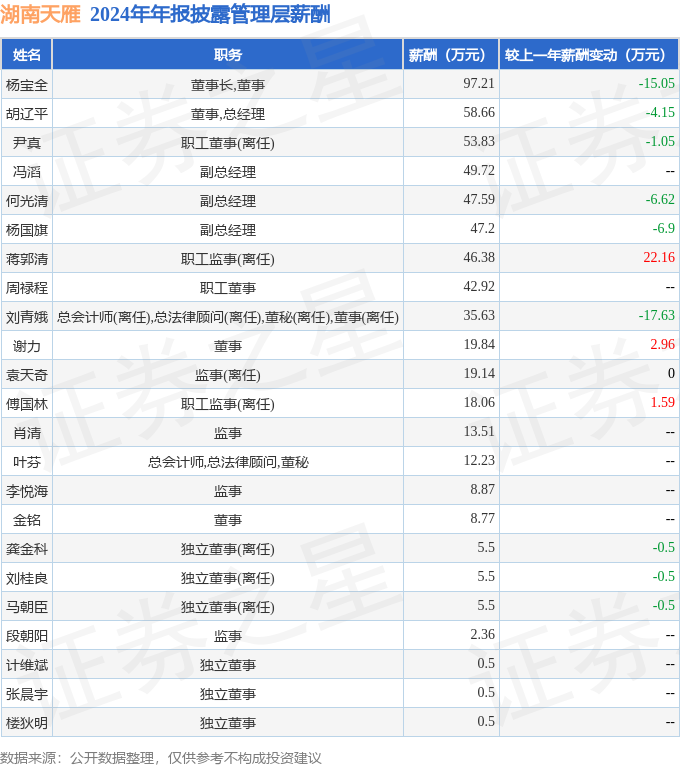Image resolution: width=680 pixels, height=767 pixels.
Task: Click the 职务 column header
Action: click(x=227, y=55)
